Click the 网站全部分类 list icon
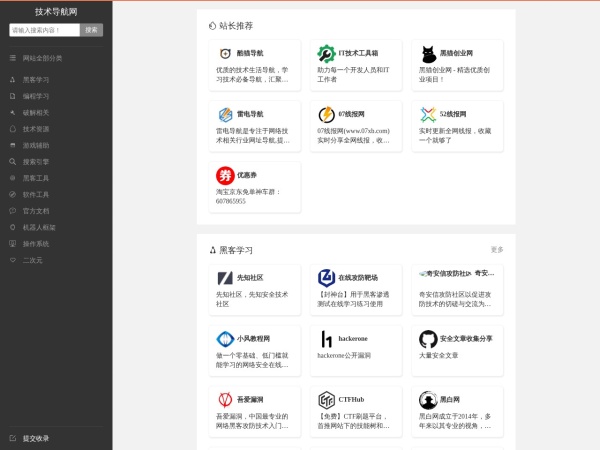This screenshot has width=600, height=450. [13, 58]
